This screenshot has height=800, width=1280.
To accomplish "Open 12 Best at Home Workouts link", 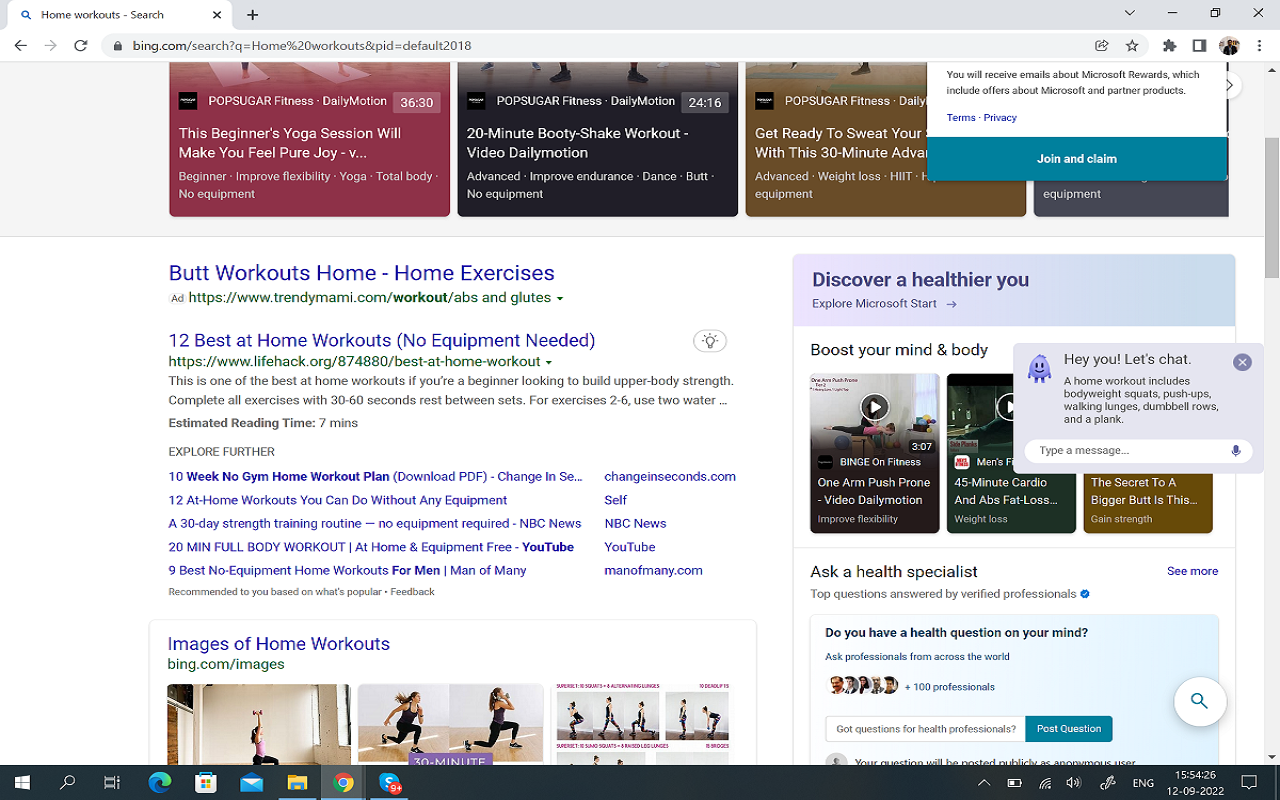I will click(381, 340).
